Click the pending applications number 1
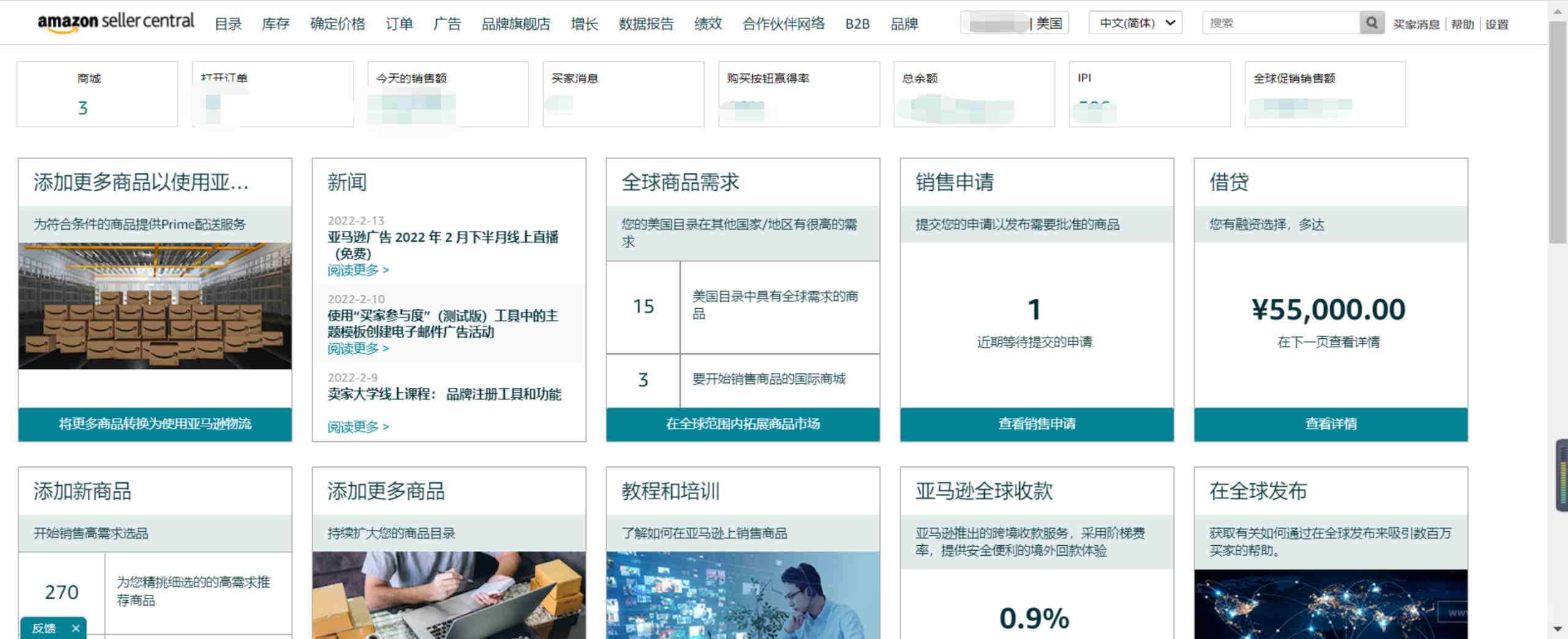 1035,309
